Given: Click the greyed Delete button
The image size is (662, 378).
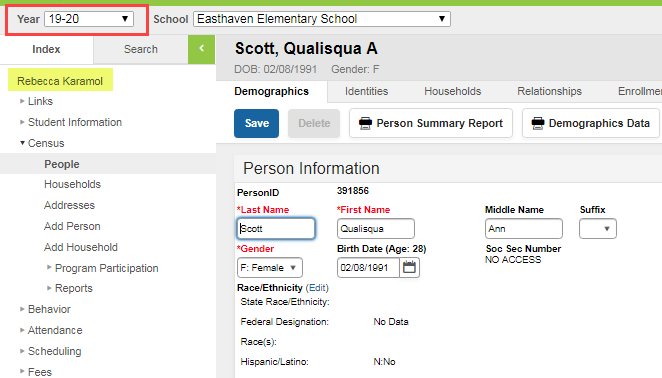Looking at the screenshot, I should (x=314, y=123).
